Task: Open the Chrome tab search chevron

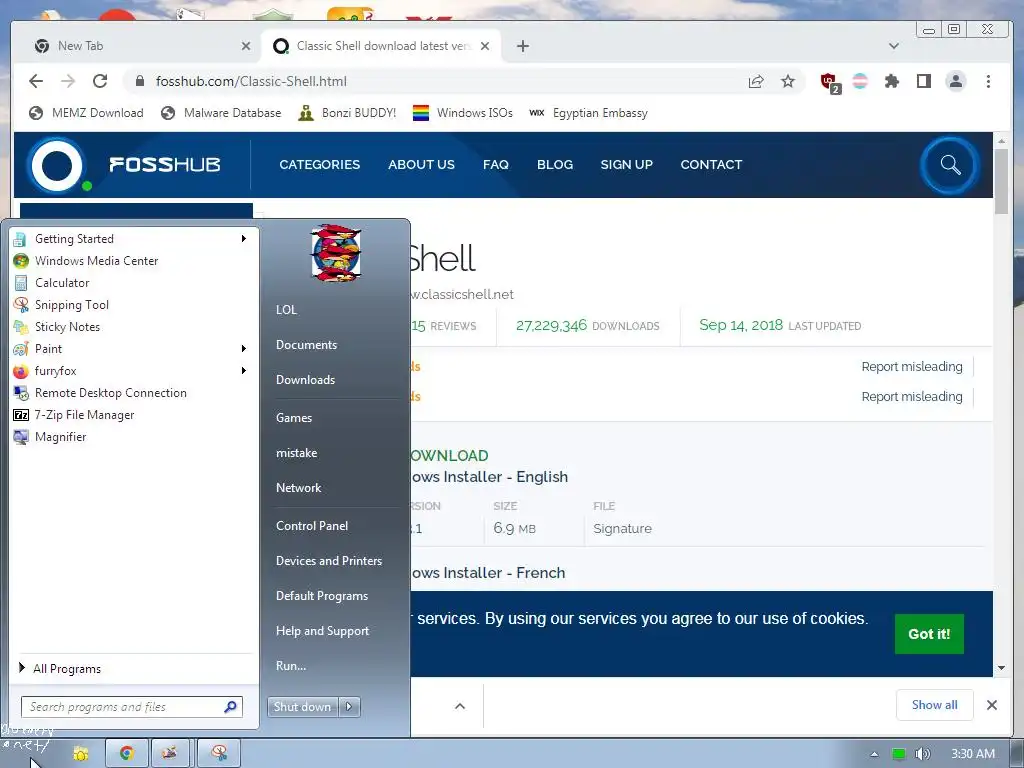Action: tap(894, 46)
